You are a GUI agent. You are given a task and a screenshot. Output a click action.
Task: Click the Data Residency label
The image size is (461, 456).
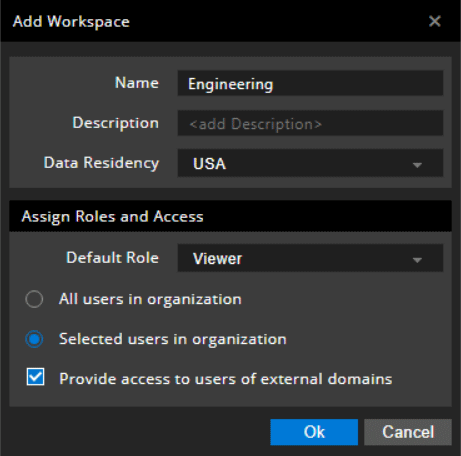[x=101, y=163]
